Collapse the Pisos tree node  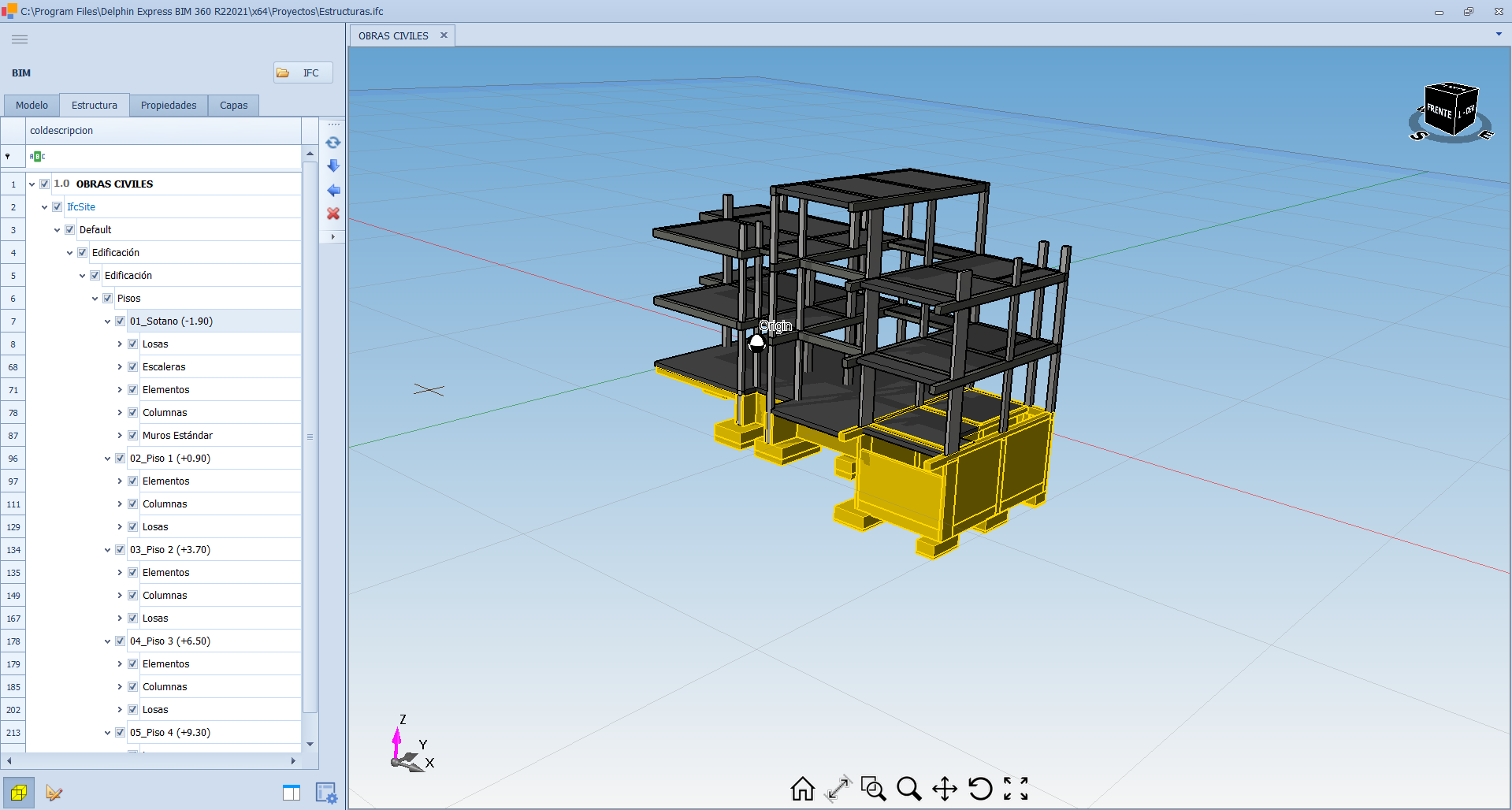[x=95, y=299]
